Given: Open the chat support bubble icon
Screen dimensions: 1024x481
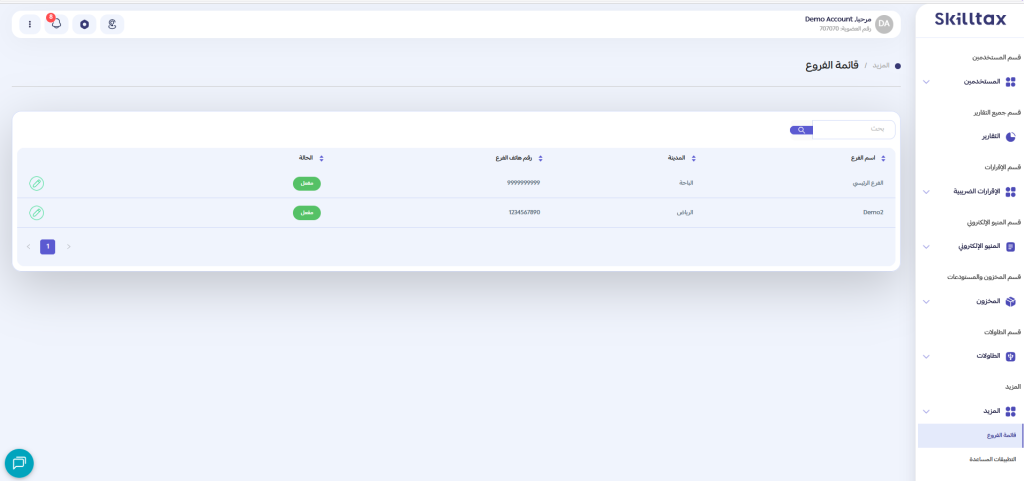Looking at the screenshot, I should (x=19, y=463).
